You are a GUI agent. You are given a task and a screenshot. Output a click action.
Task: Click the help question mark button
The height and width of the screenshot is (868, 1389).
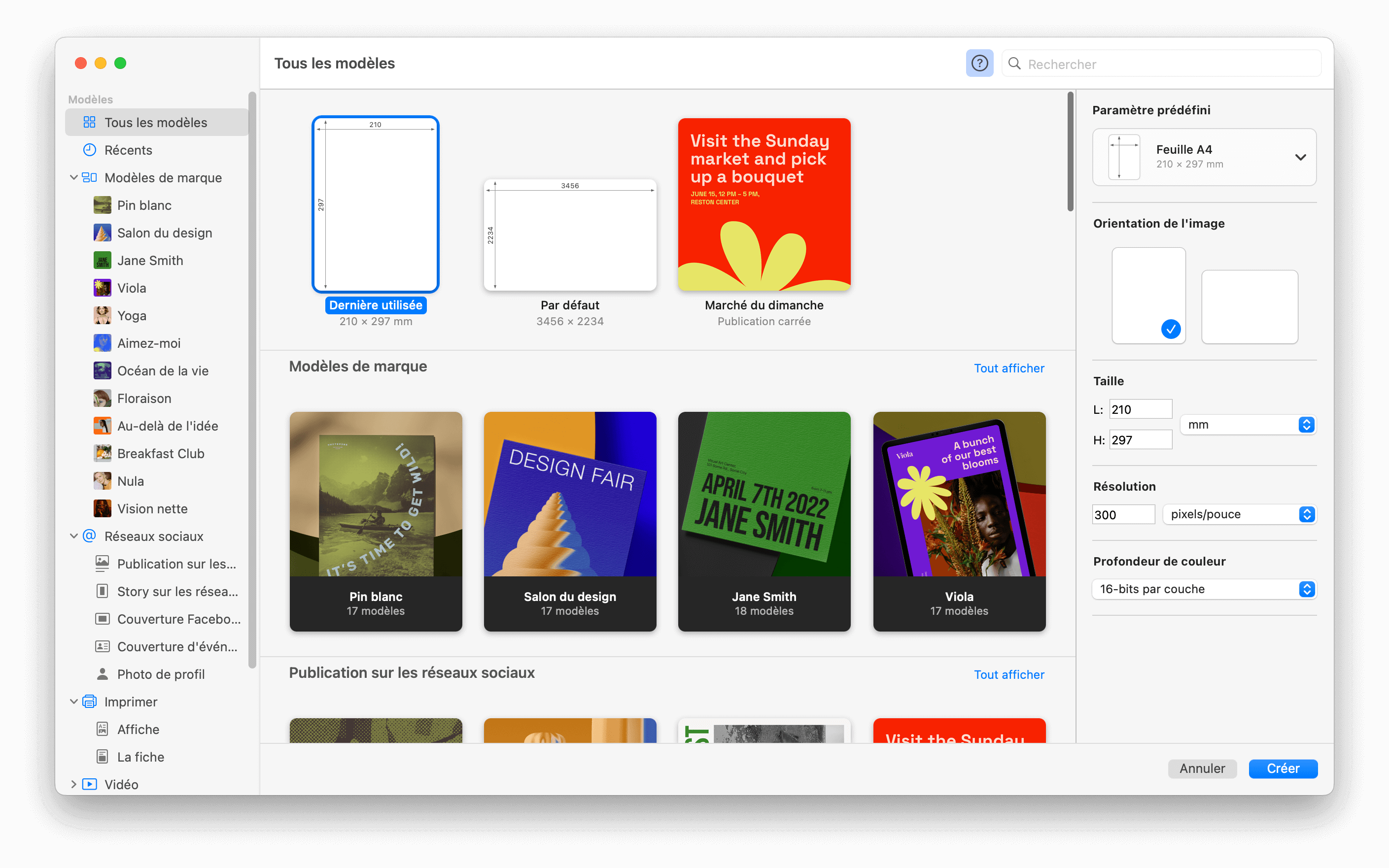click(x=979, y=63)
